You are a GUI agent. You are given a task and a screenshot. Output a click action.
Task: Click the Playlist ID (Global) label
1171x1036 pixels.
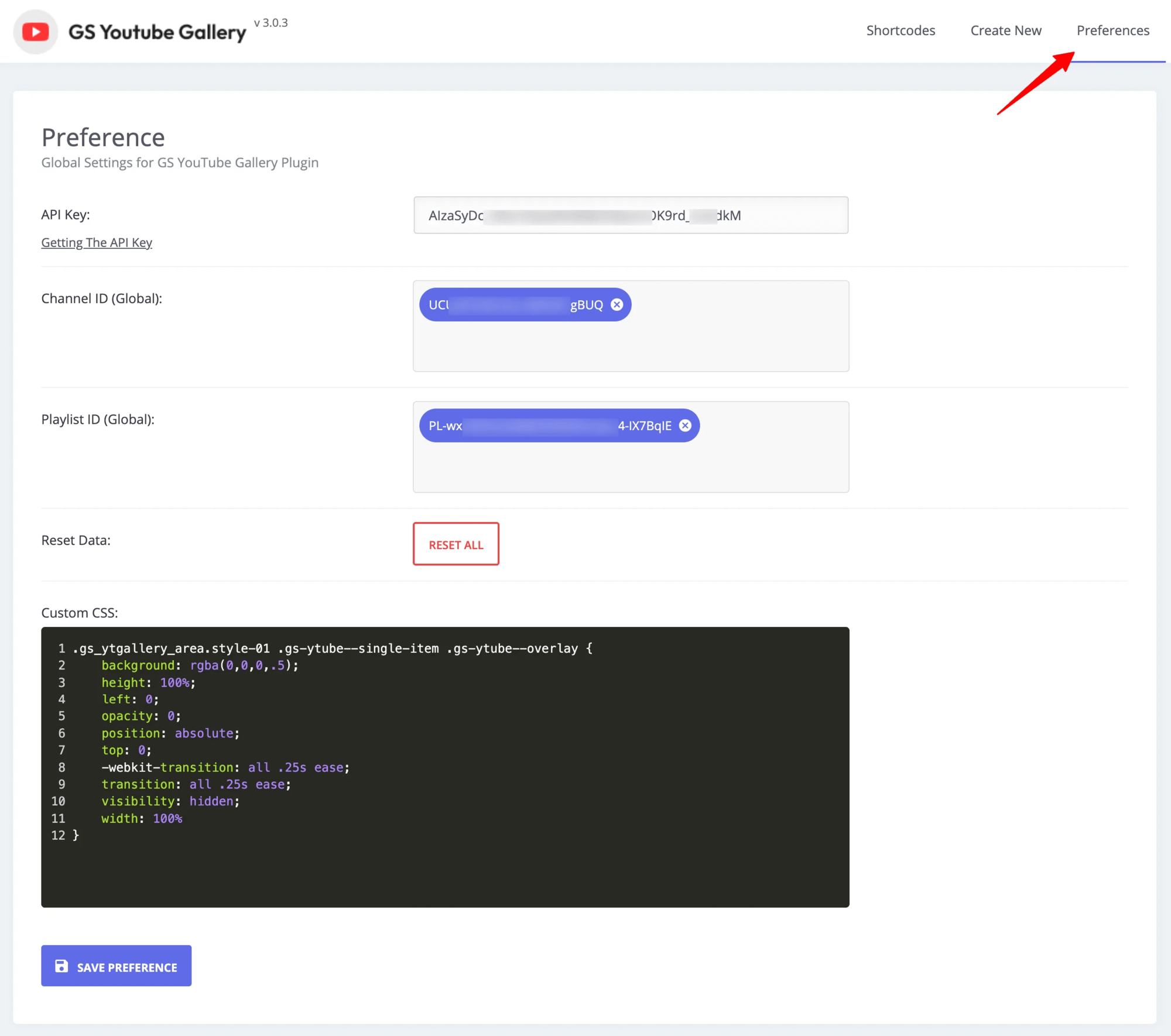(x=98, y=420)
